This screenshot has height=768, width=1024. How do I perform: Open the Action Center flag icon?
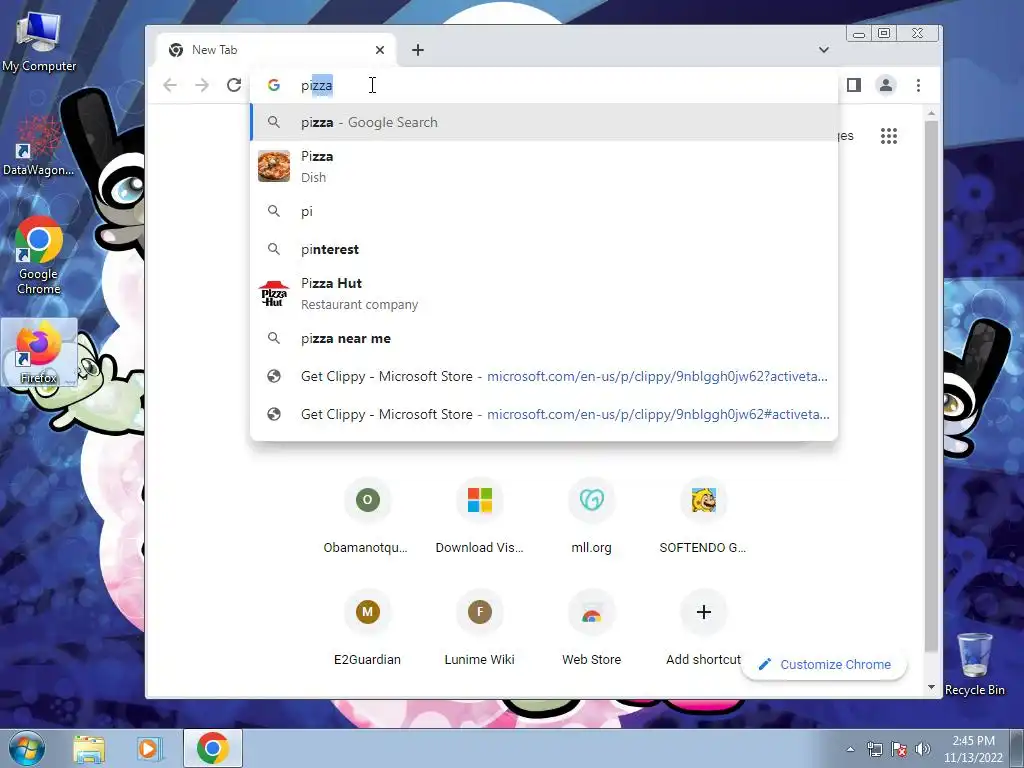pyautogui.click(x=899, y=749)
